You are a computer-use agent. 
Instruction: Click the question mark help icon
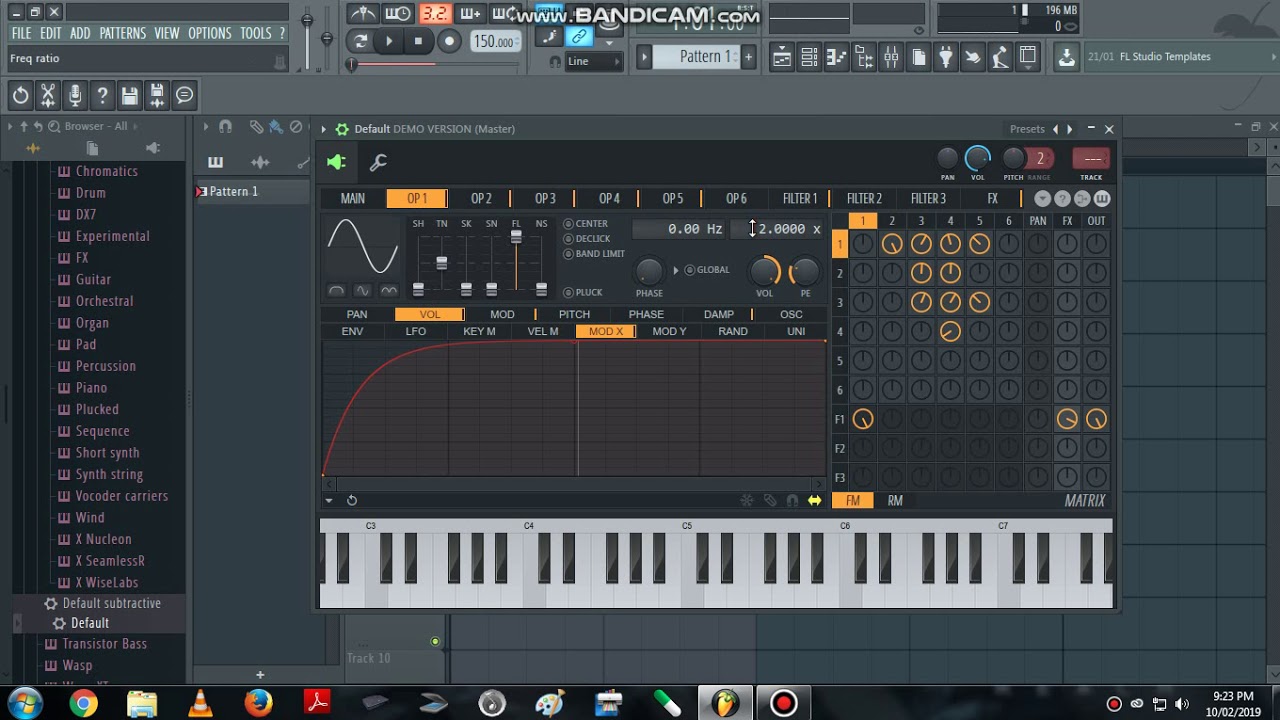click(102, 95)
